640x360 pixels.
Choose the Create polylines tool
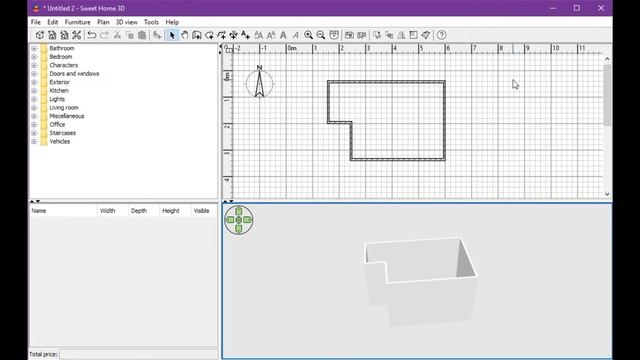coord(221,35)
